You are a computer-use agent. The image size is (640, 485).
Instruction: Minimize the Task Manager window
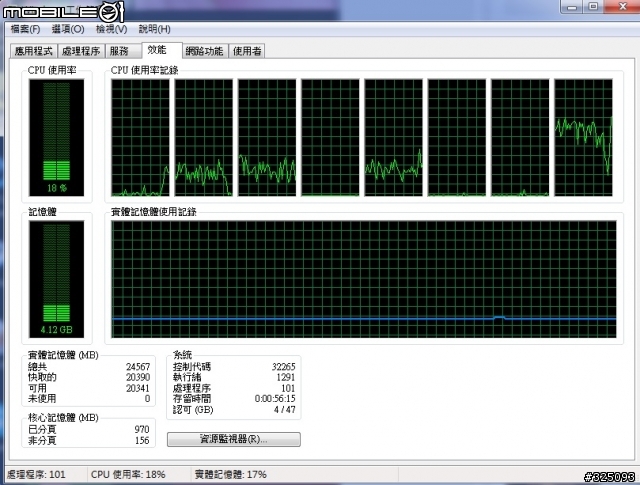click(x=572, y=7)
